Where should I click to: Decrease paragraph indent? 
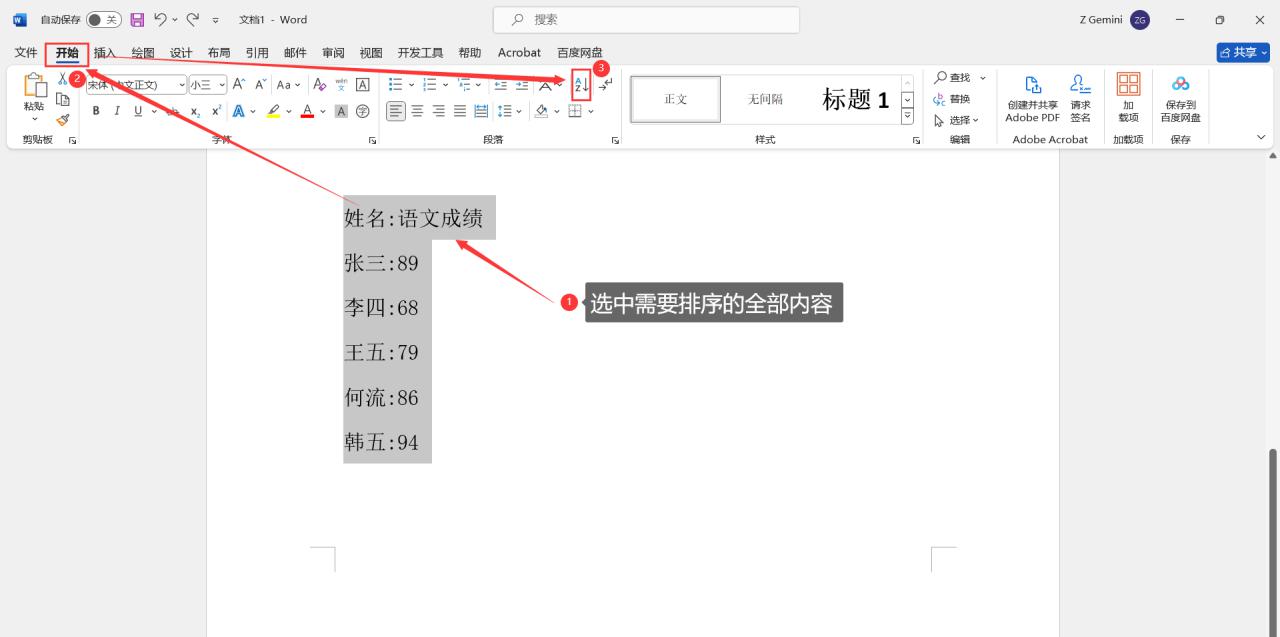click(501, 85)
